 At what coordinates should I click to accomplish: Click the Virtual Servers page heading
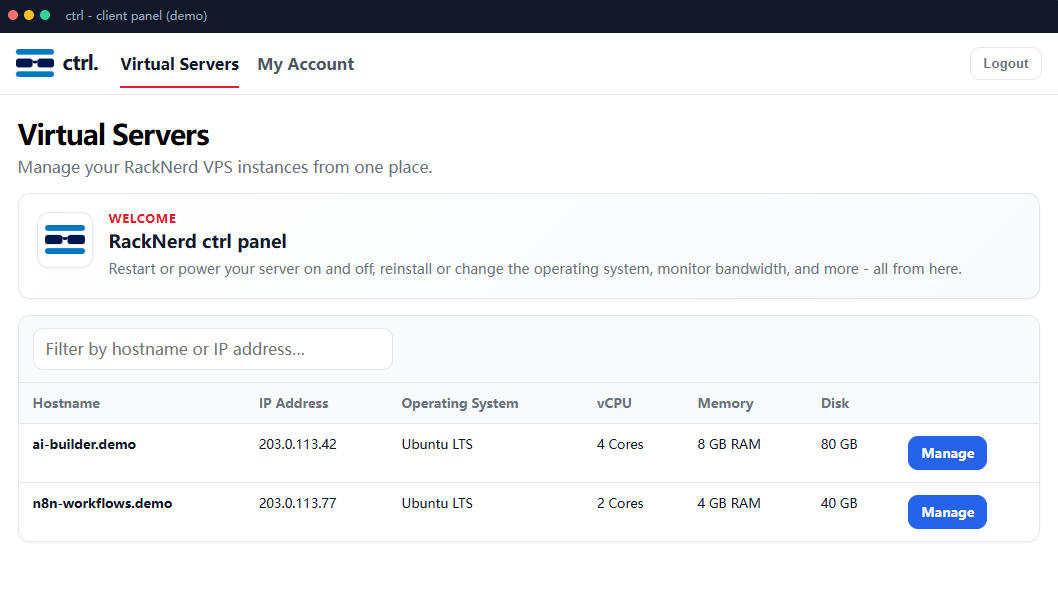pos(113,135)
